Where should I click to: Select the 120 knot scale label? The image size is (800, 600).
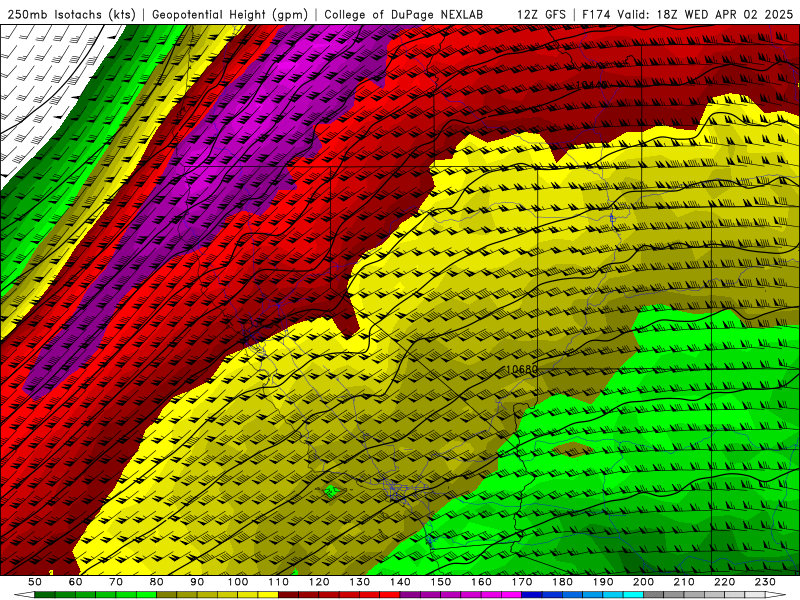tap(319, 582)
